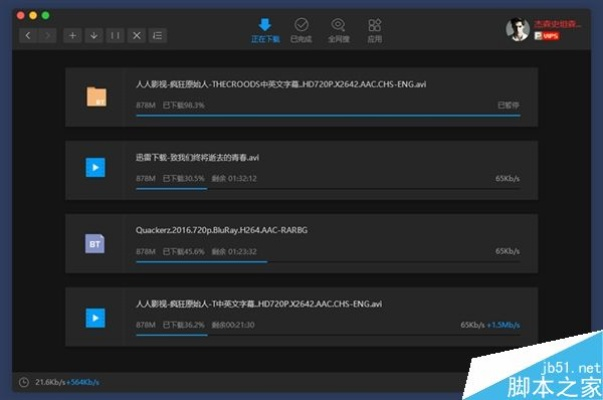Switch to the 正在下载 (Downloading) tab

[x=264, y=30]
